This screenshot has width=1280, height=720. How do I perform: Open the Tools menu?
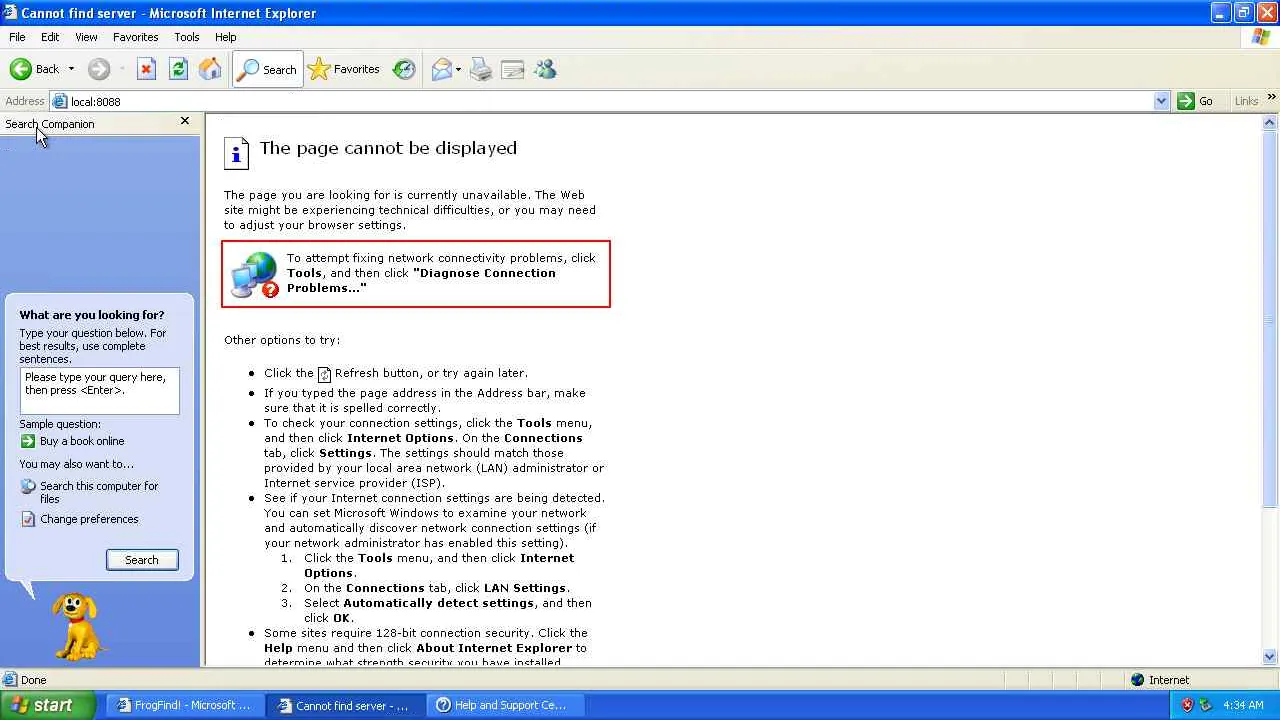point(187,37)
